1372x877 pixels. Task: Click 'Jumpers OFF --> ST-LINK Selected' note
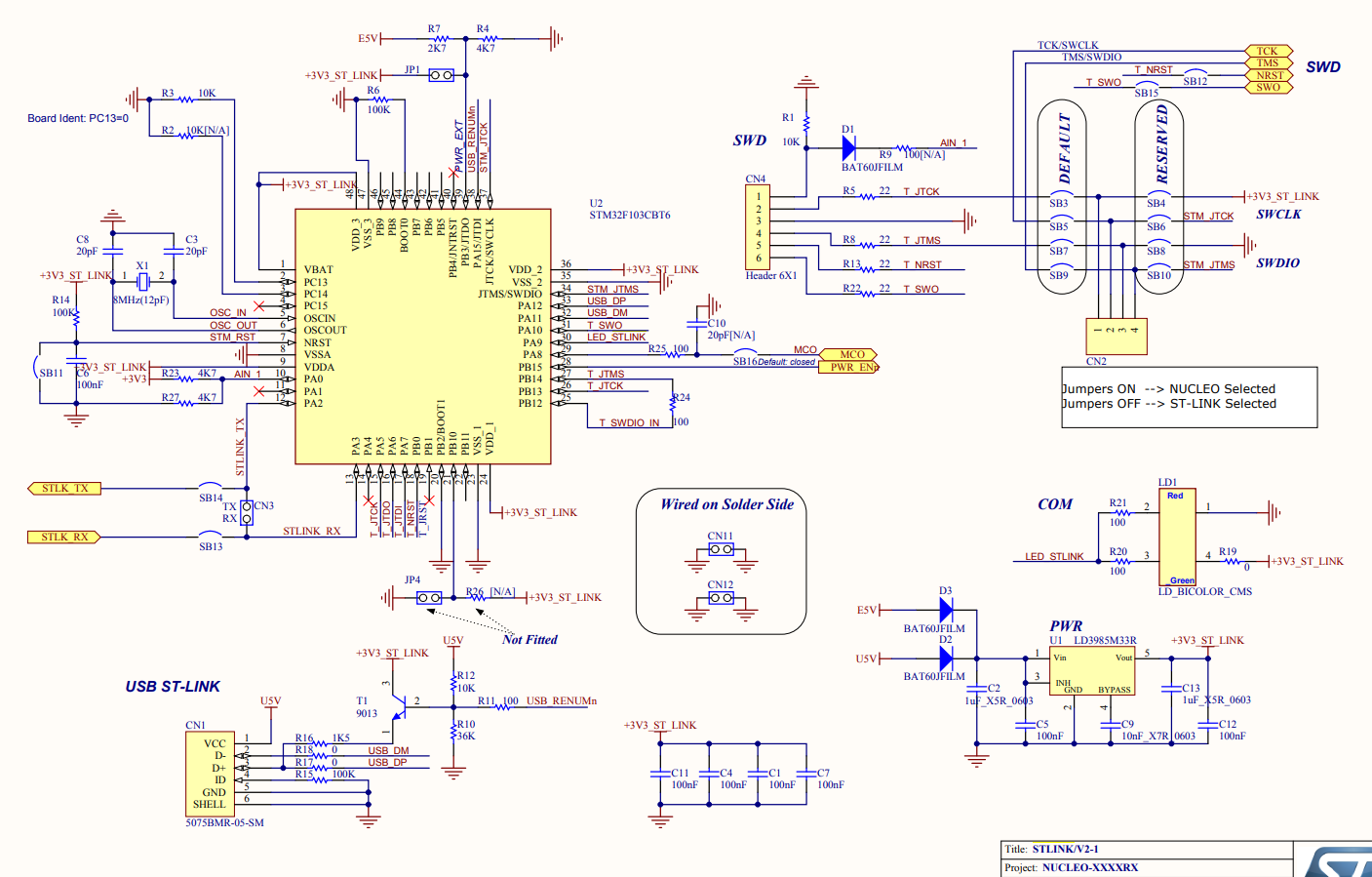coord(1168,404)
